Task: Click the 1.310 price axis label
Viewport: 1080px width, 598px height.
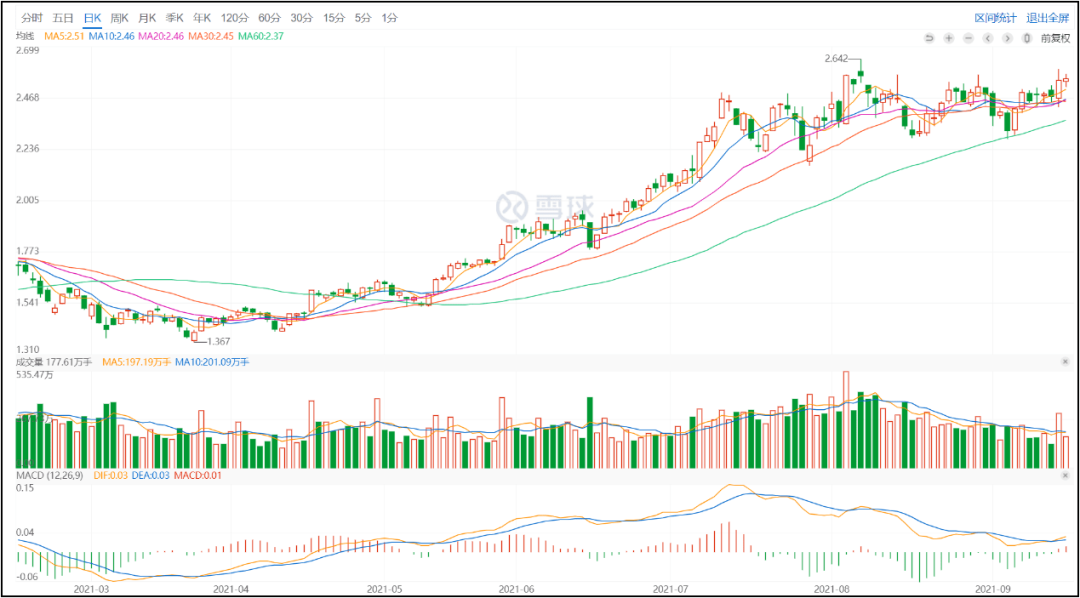Action: tap(28, 349)
